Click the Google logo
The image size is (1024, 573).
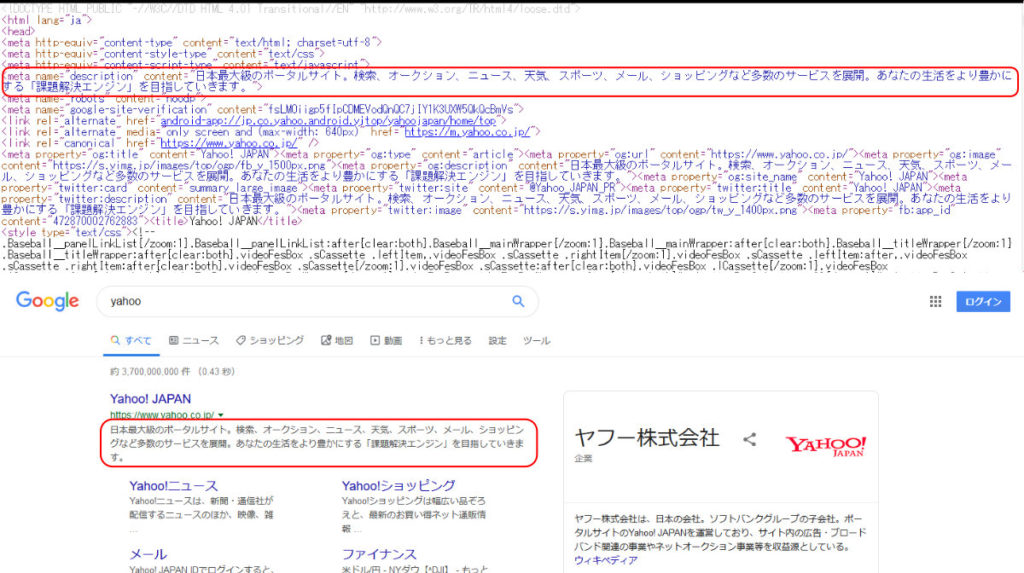point(47,301)
